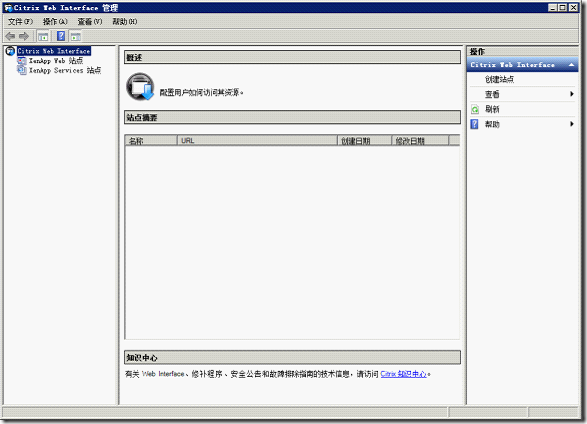
Task: Toggle the action pane toolbar icon
Action: [x=76, y=36]
